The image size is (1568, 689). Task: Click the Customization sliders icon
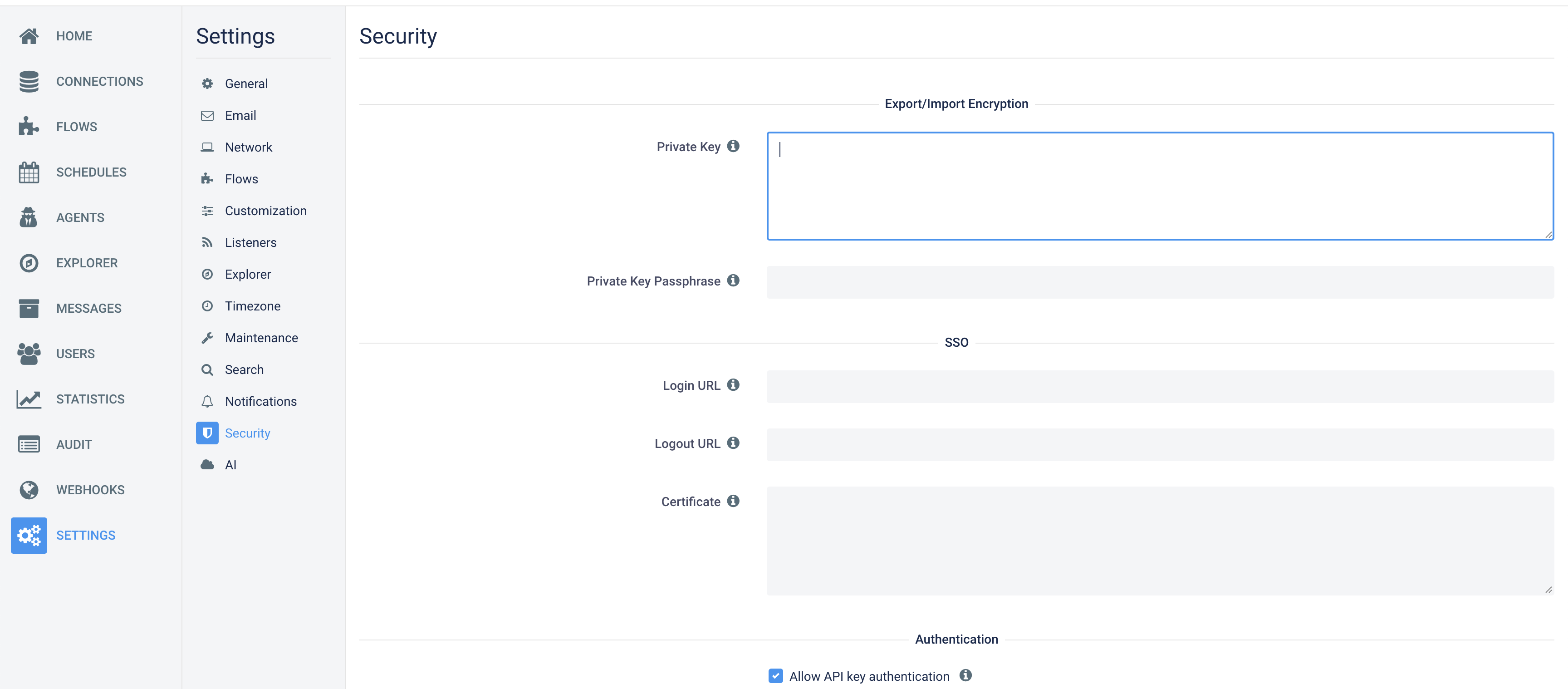tap(207, 211)
